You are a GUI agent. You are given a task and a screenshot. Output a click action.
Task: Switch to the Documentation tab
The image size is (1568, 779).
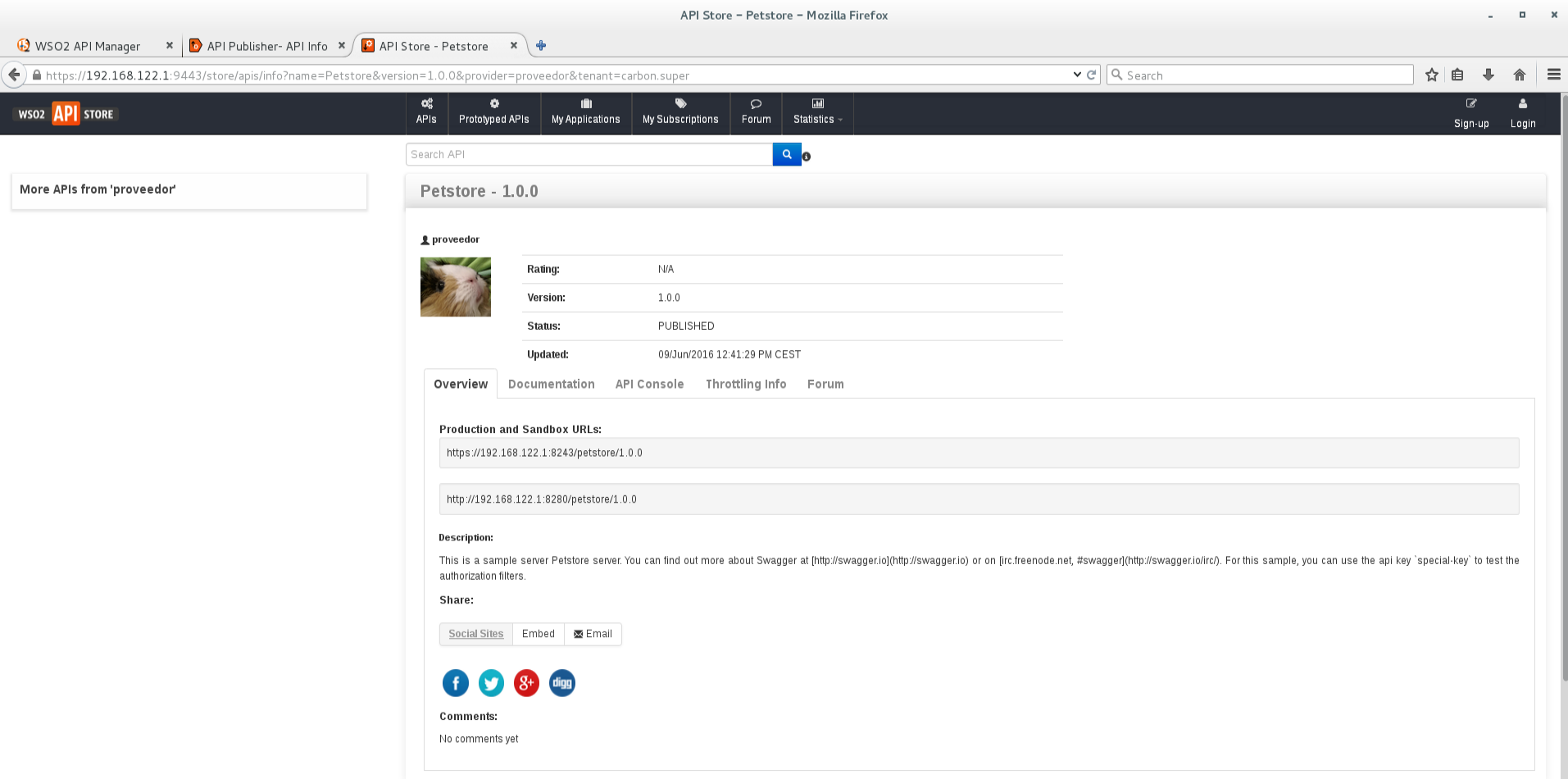click(551, 384)
